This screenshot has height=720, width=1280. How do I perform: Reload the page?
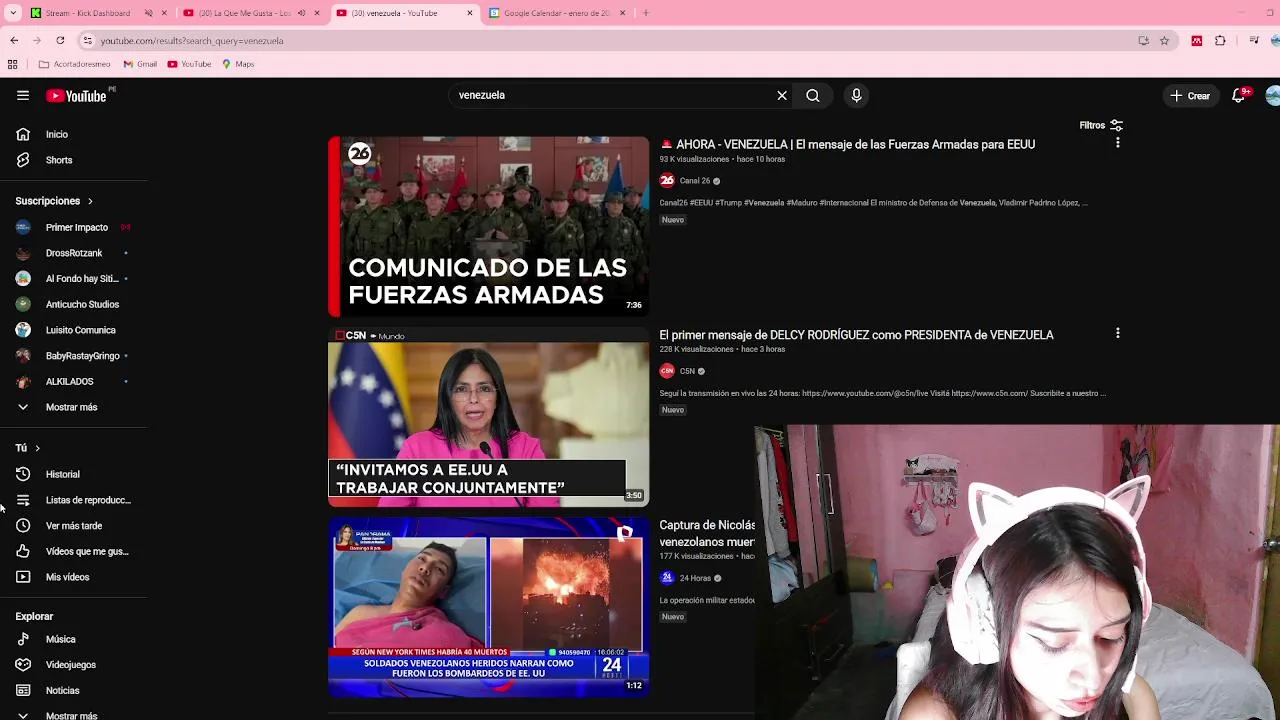(x=60, y=40)
